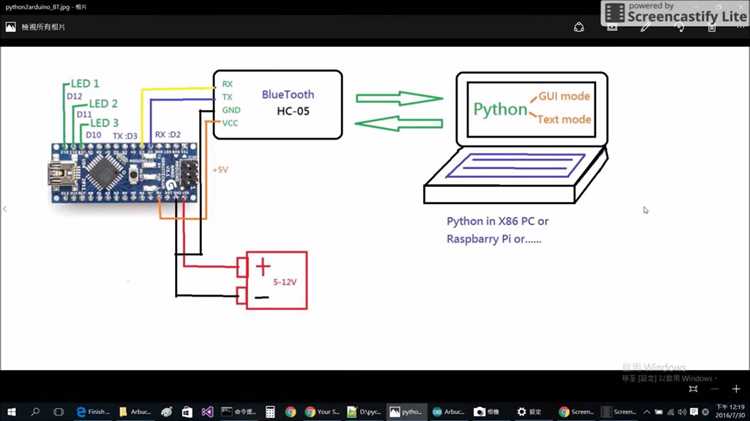Screen dimensions: 750x421
Task: Click the "LED 1" label in diagram
Action: [85, 84]
